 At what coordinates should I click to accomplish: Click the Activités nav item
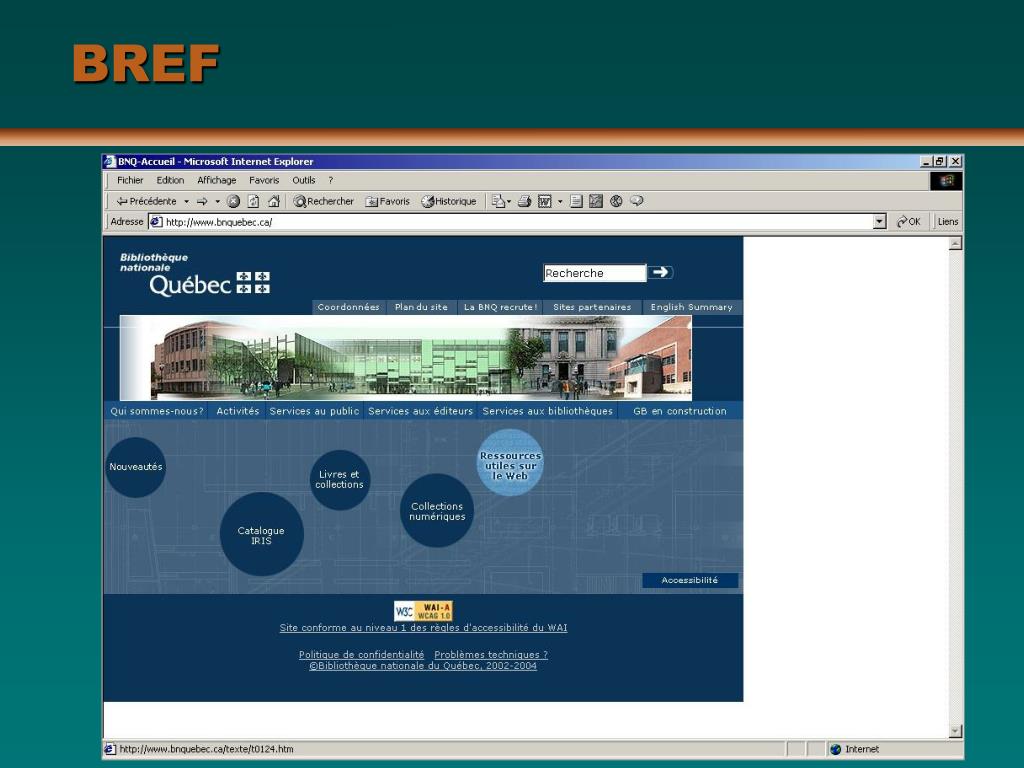click(238, 411)
